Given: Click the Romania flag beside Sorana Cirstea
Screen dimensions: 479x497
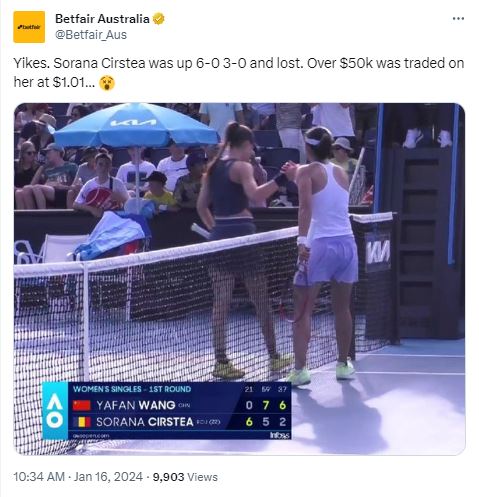Looking at the screenshot, I should pyautogui.click(x=82, y=422).
